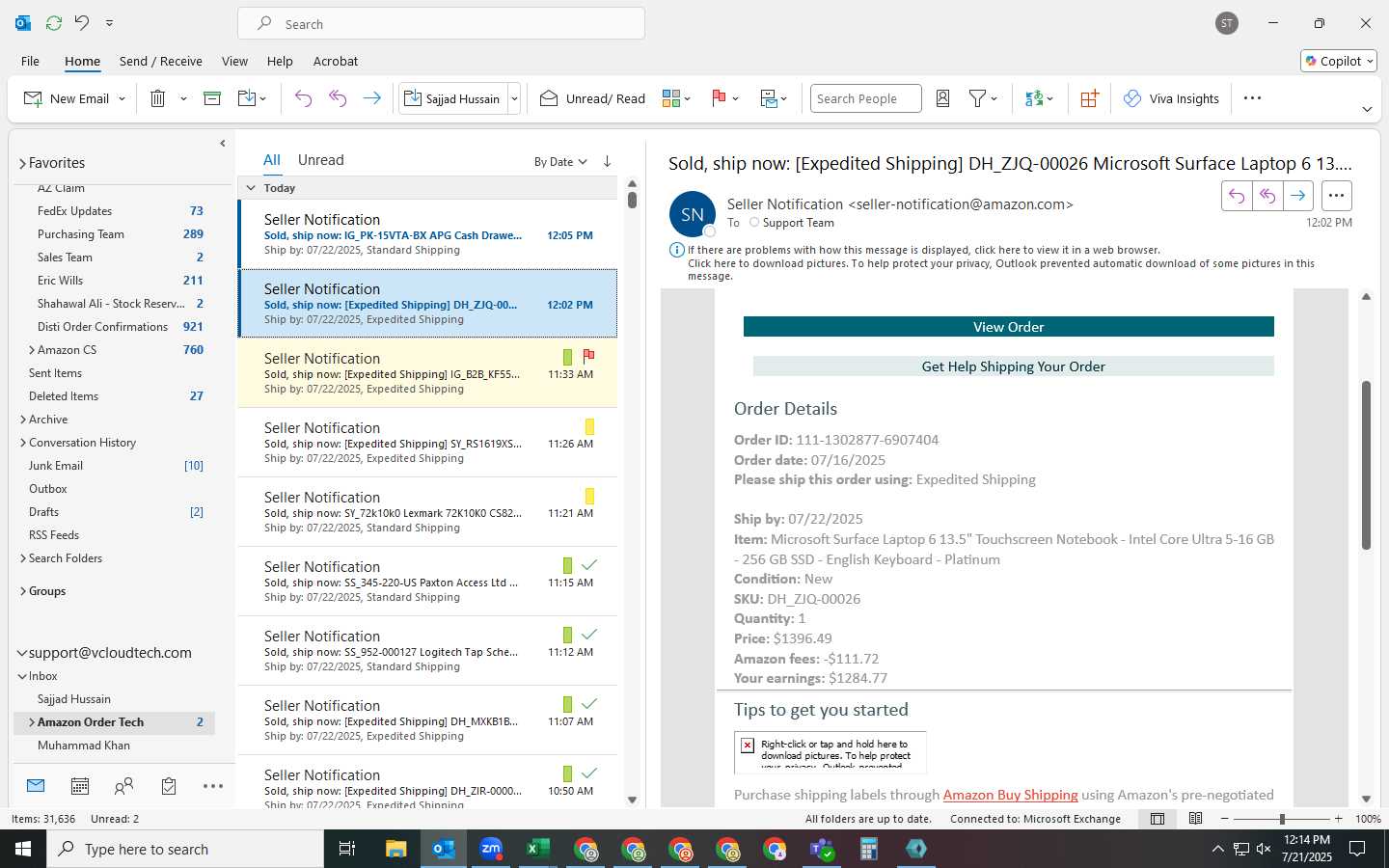This screenshot has width=1389, height=868.
Task: Click the ribbon more commands ellipsis
Action: pyautogui.click(x=1252, y=98)
